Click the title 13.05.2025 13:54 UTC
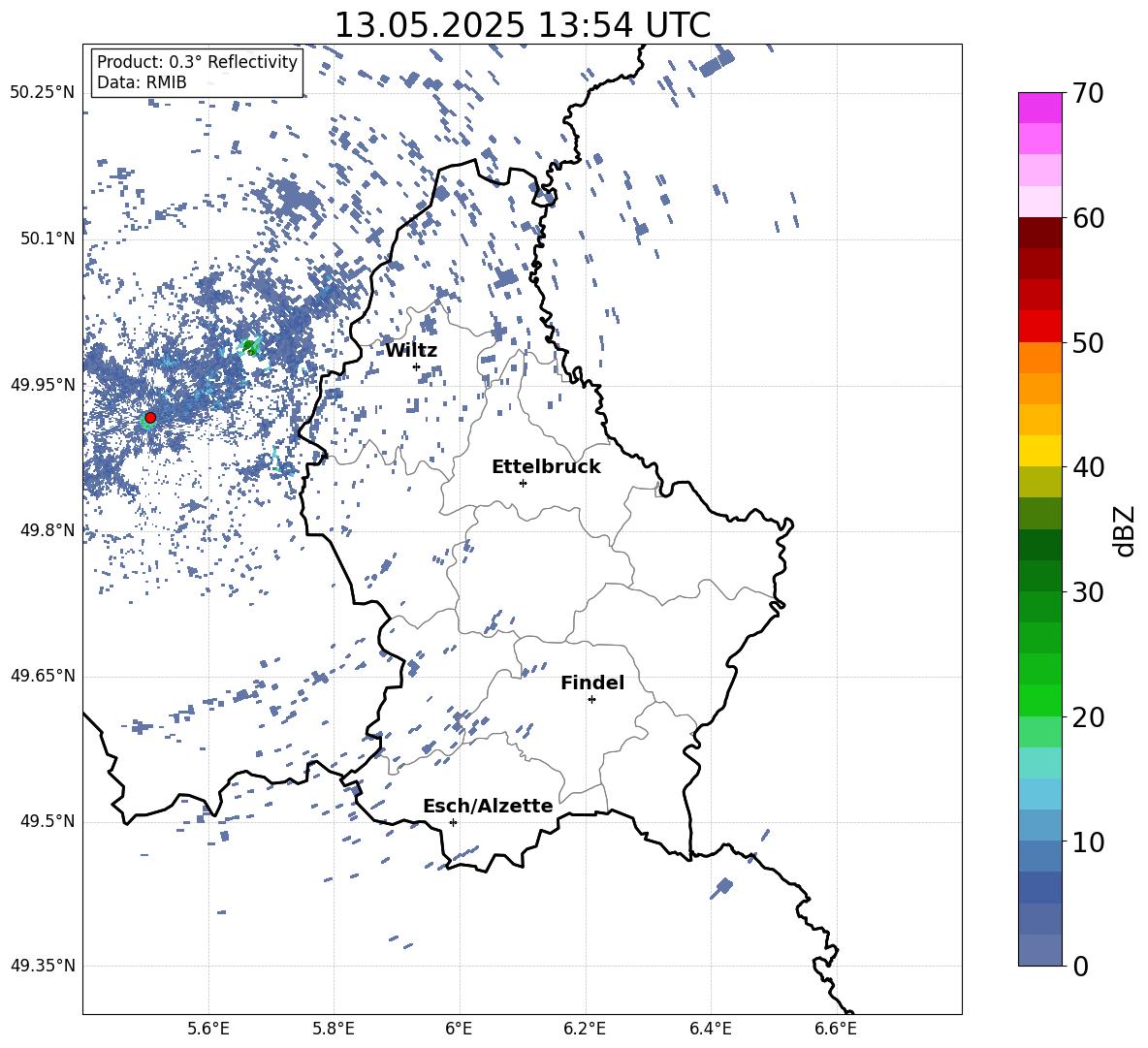1148x1048 pixels. 523,25
